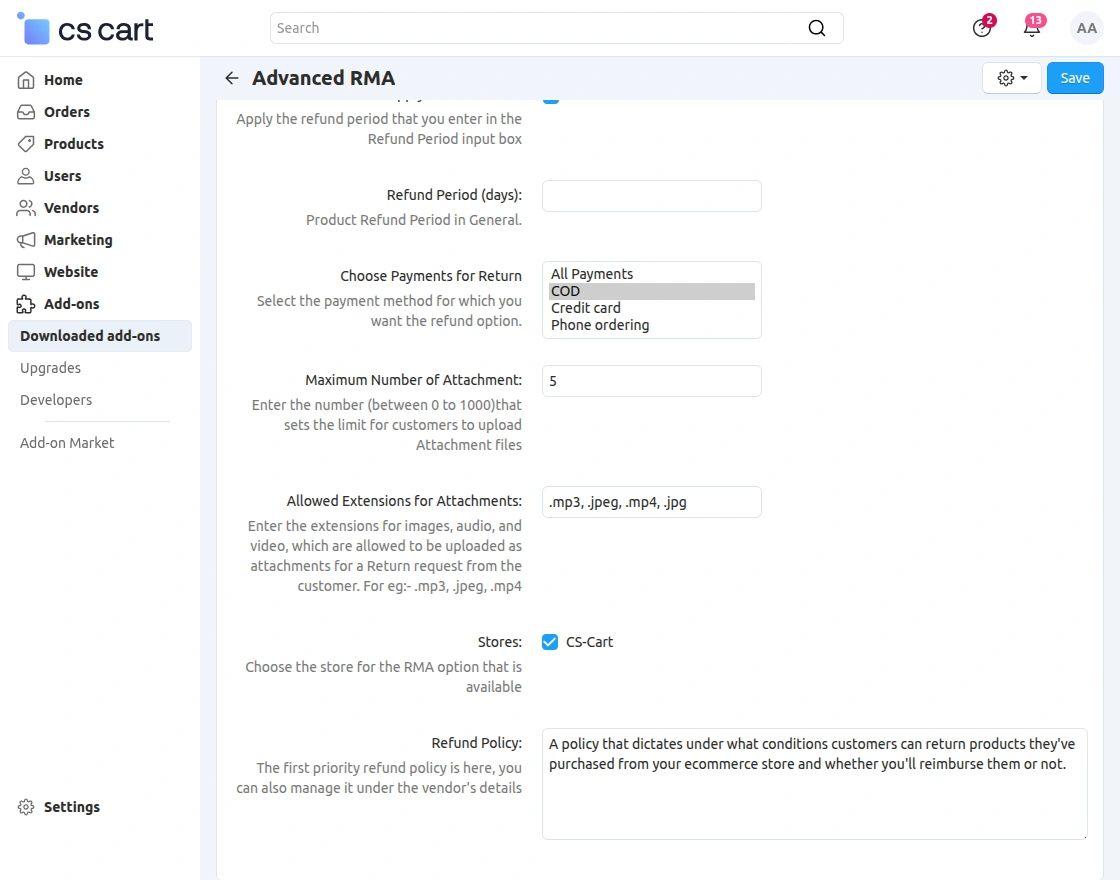The height and width of the screenshot is (880, 1120).
Task: Click the Add-ons puzzle icon
Action: pos(26,304)
